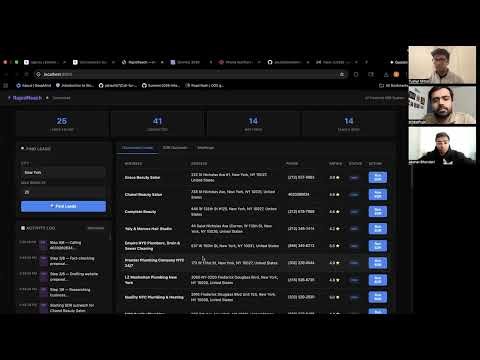Open the Discovered Leads tab
Viewport: 480px width, 360px height.
137,148
